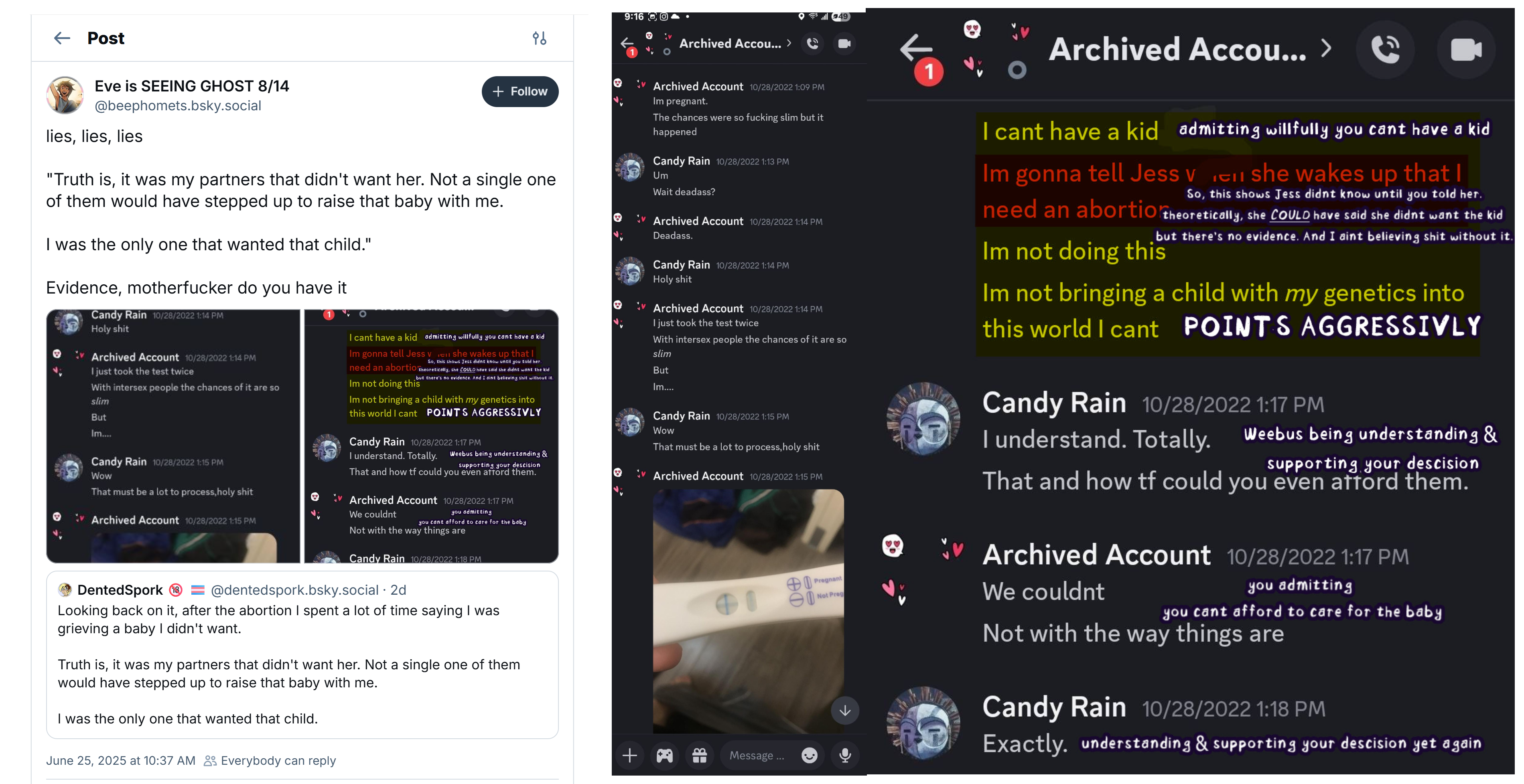The height and width of the screenshot is (784, 1524).
Task: Open the annotated right screenshot thumbnail
Action: [x=431, y=436]
